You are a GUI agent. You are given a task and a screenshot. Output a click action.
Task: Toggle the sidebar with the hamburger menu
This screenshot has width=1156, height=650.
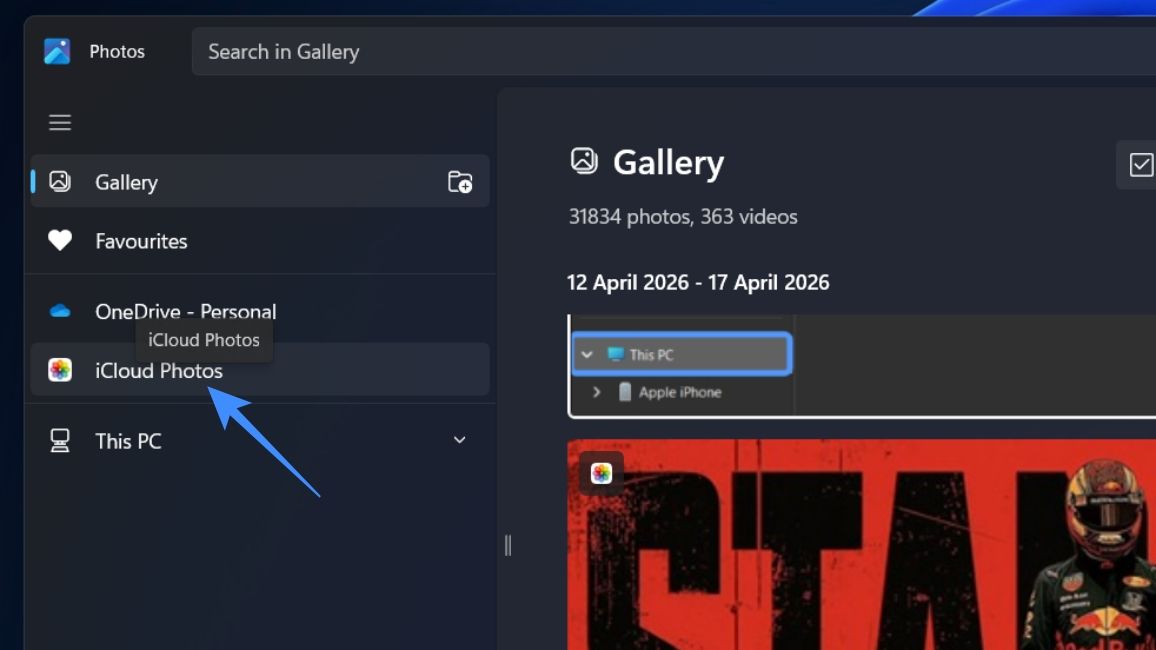[59, 121]
